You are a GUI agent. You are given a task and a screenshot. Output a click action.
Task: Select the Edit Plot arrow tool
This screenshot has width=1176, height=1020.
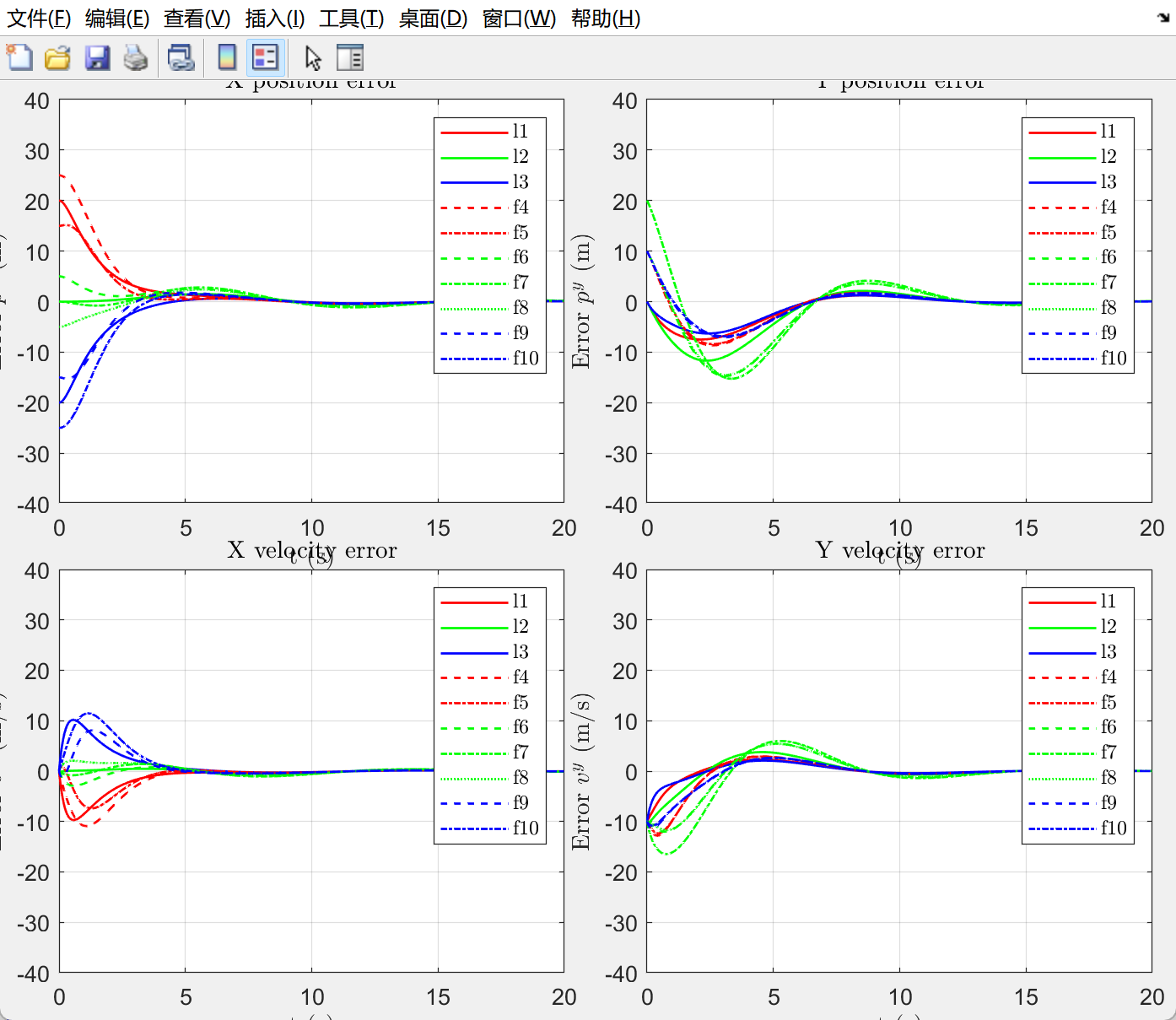click(313, 57)
